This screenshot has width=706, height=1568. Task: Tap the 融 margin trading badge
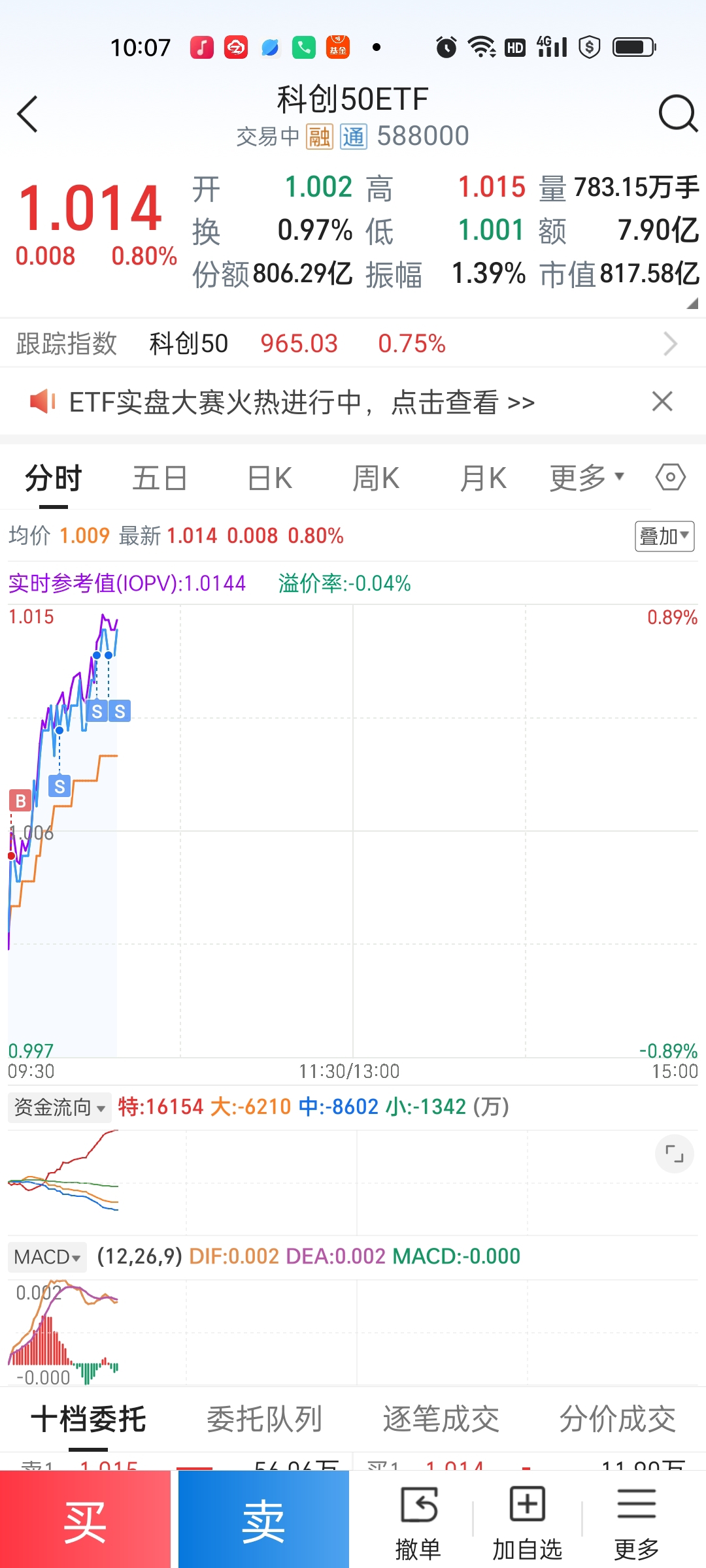[x=320, y=137]
